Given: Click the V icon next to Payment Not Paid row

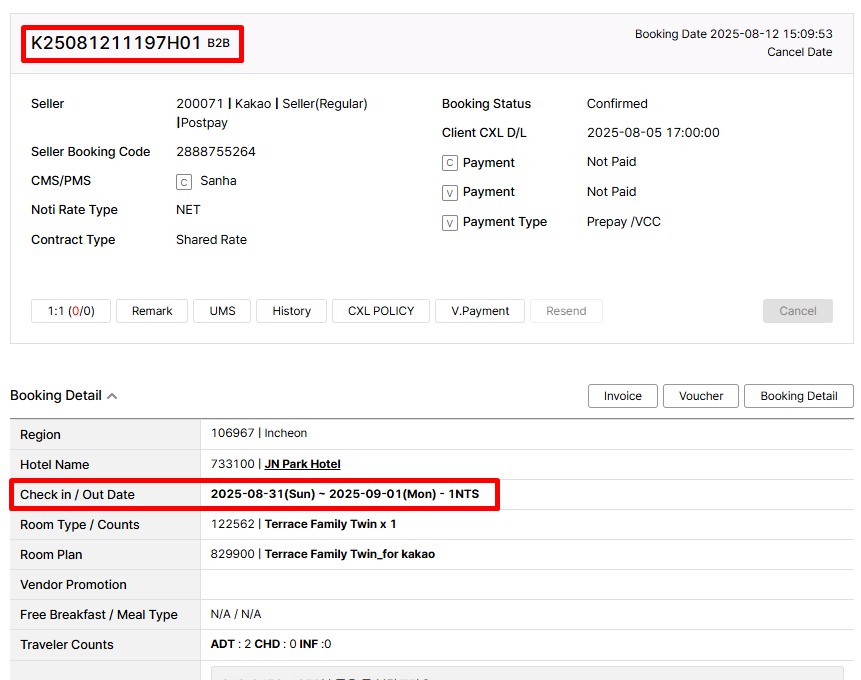Looking at the screenshot, I should click(x=450, y=192).
